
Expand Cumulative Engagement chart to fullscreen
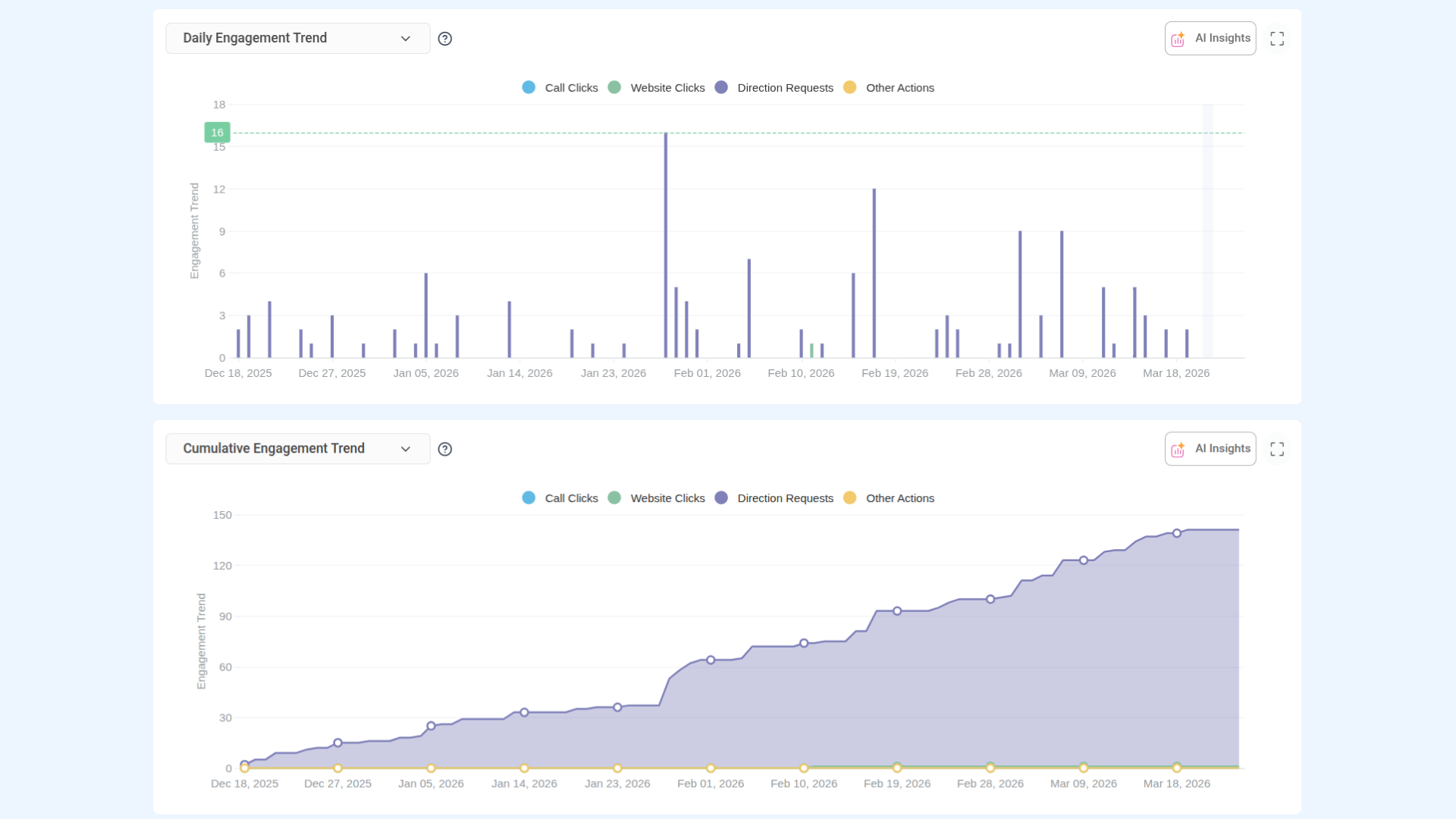click(1277, 449)
